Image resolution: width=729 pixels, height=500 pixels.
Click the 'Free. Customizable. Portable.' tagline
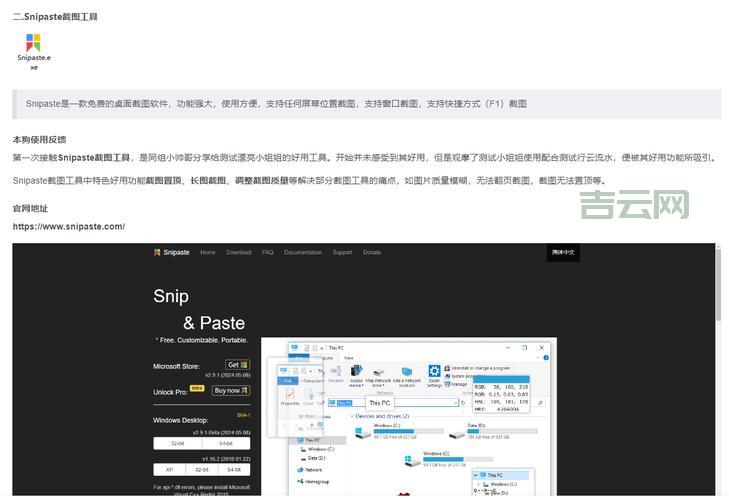202,340
